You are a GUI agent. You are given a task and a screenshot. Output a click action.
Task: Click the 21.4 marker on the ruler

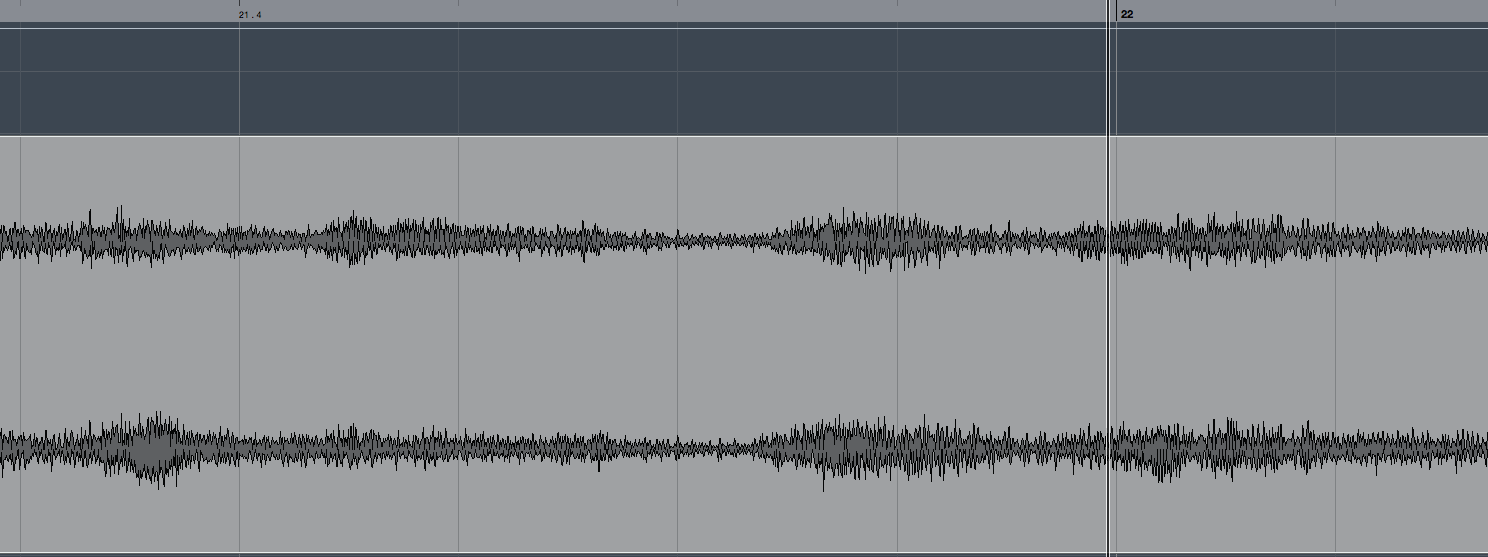(x=250, y=15)
